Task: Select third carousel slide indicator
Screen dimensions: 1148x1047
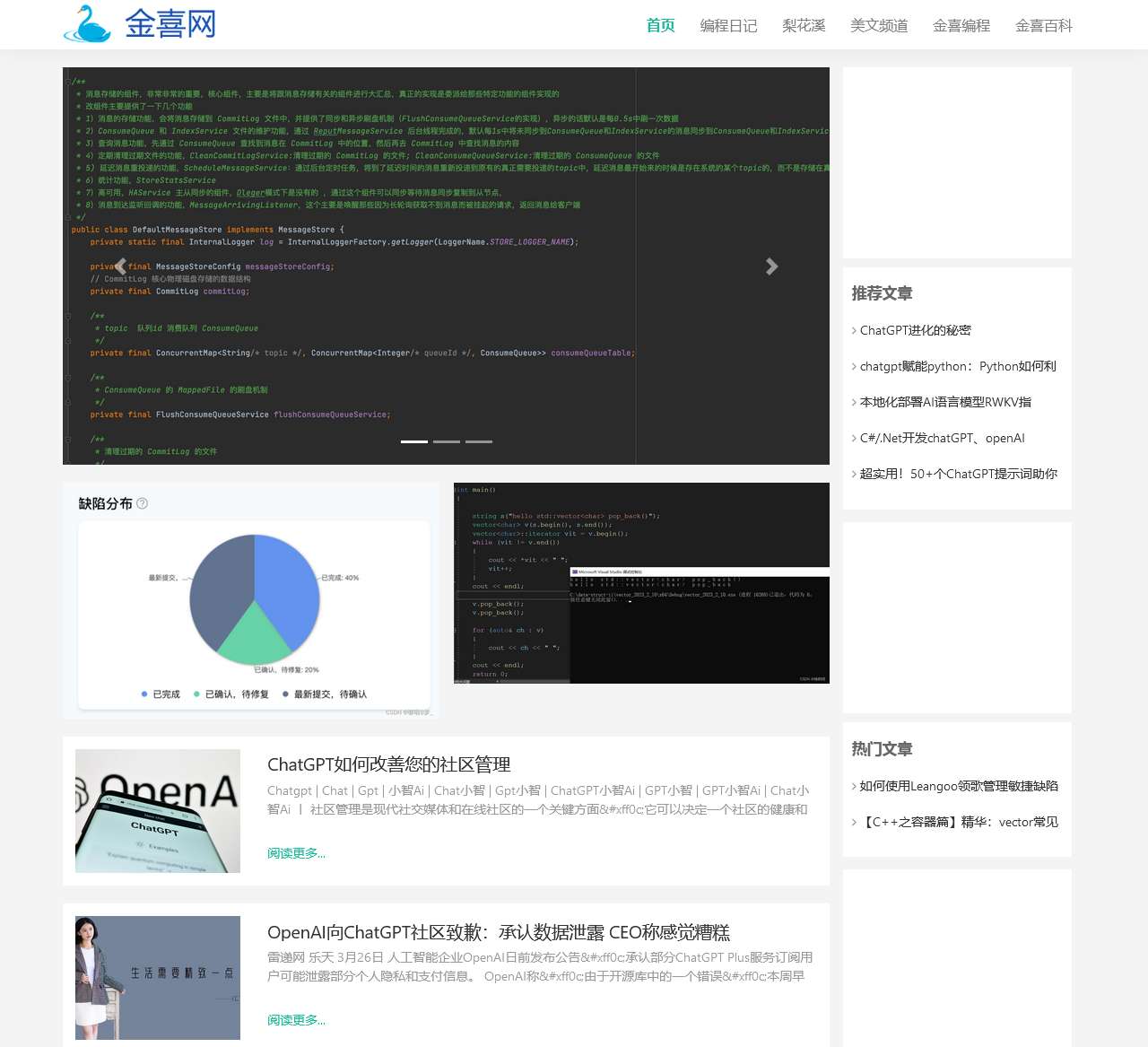Action: click(x=479, y=441)
